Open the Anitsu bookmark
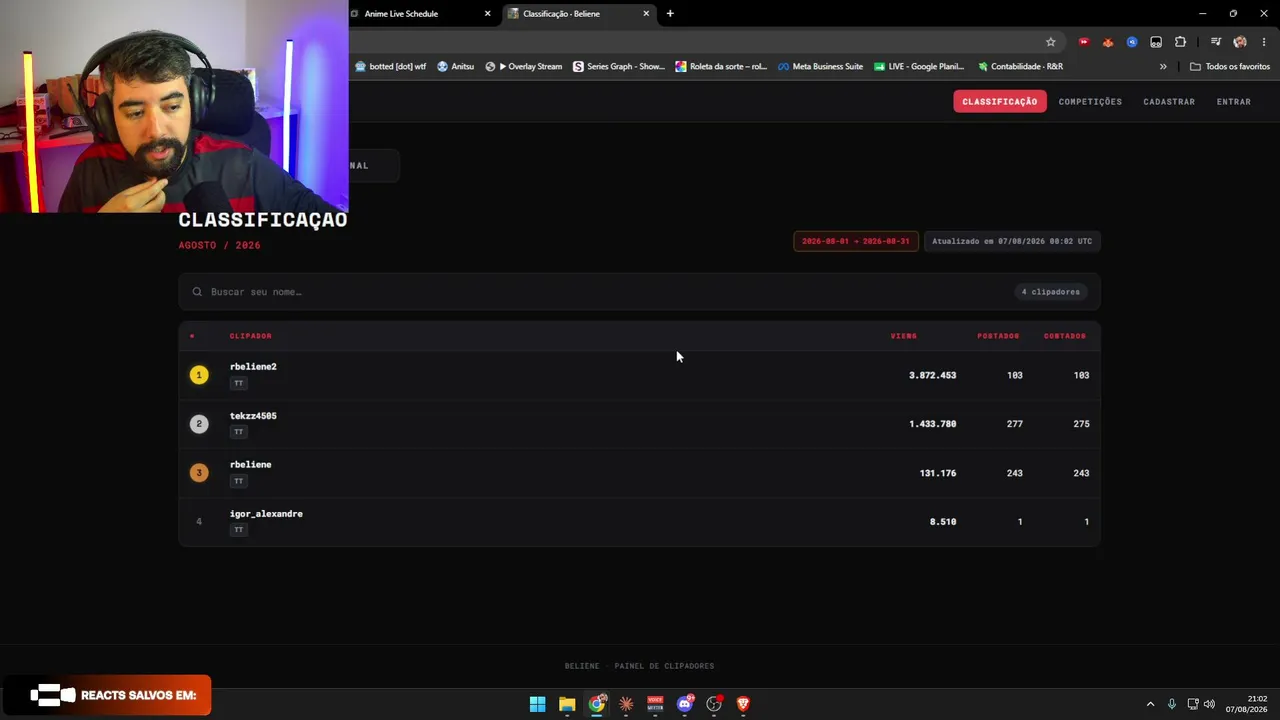 tap(456, 67)
